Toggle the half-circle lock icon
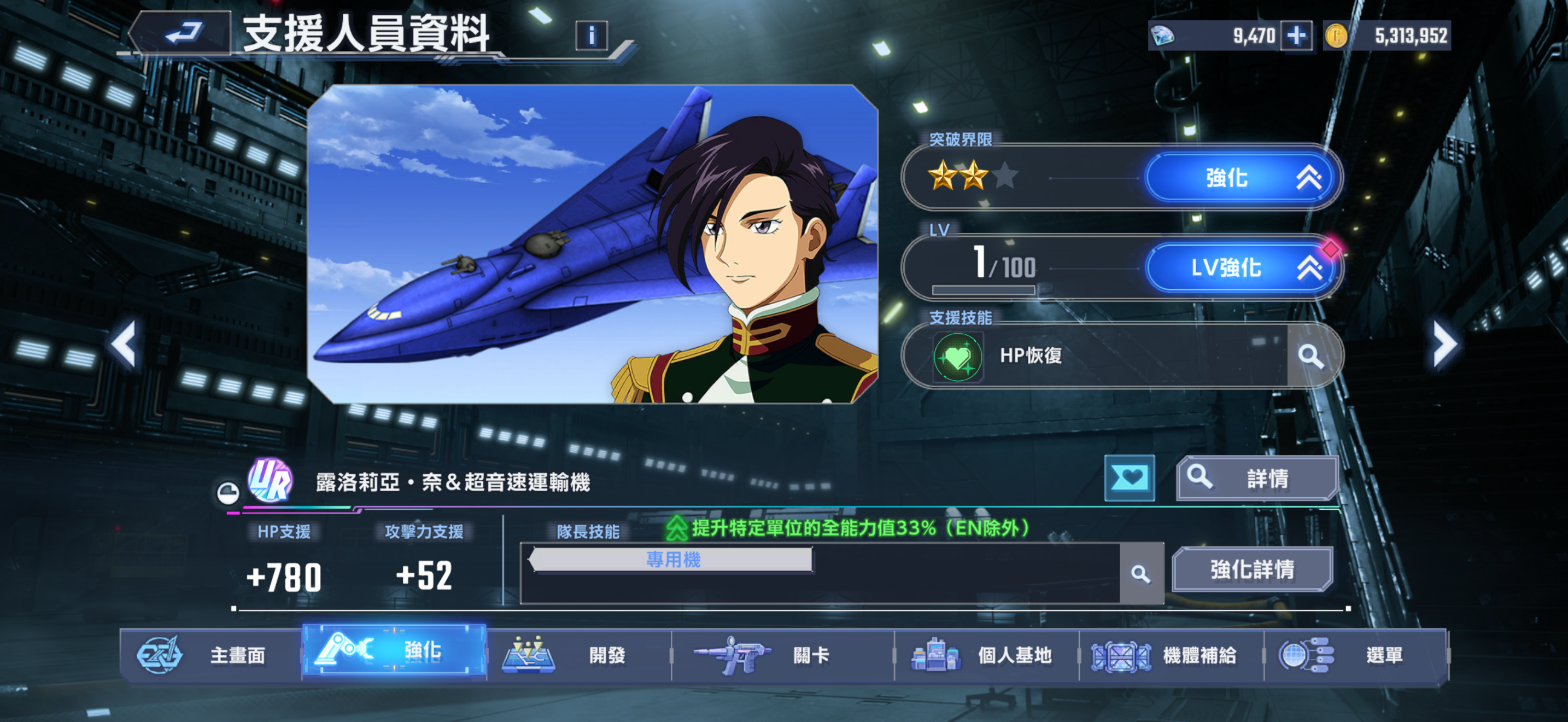 click(229, 492)
